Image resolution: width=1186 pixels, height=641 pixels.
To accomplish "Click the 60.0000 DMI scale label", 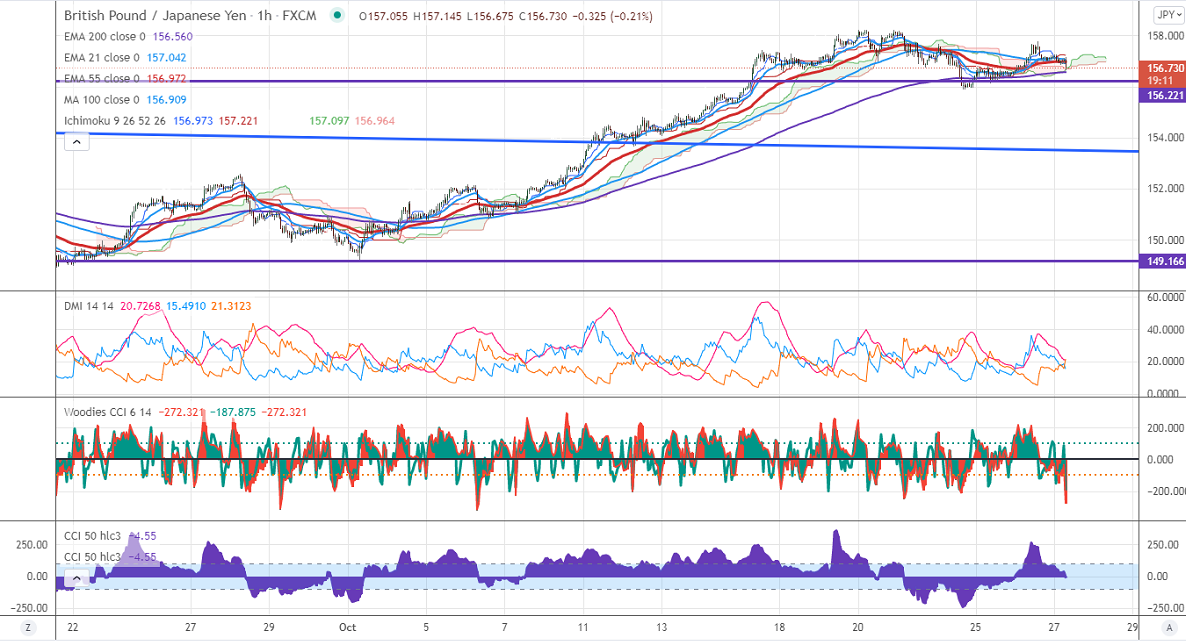I will (1166, 297).
